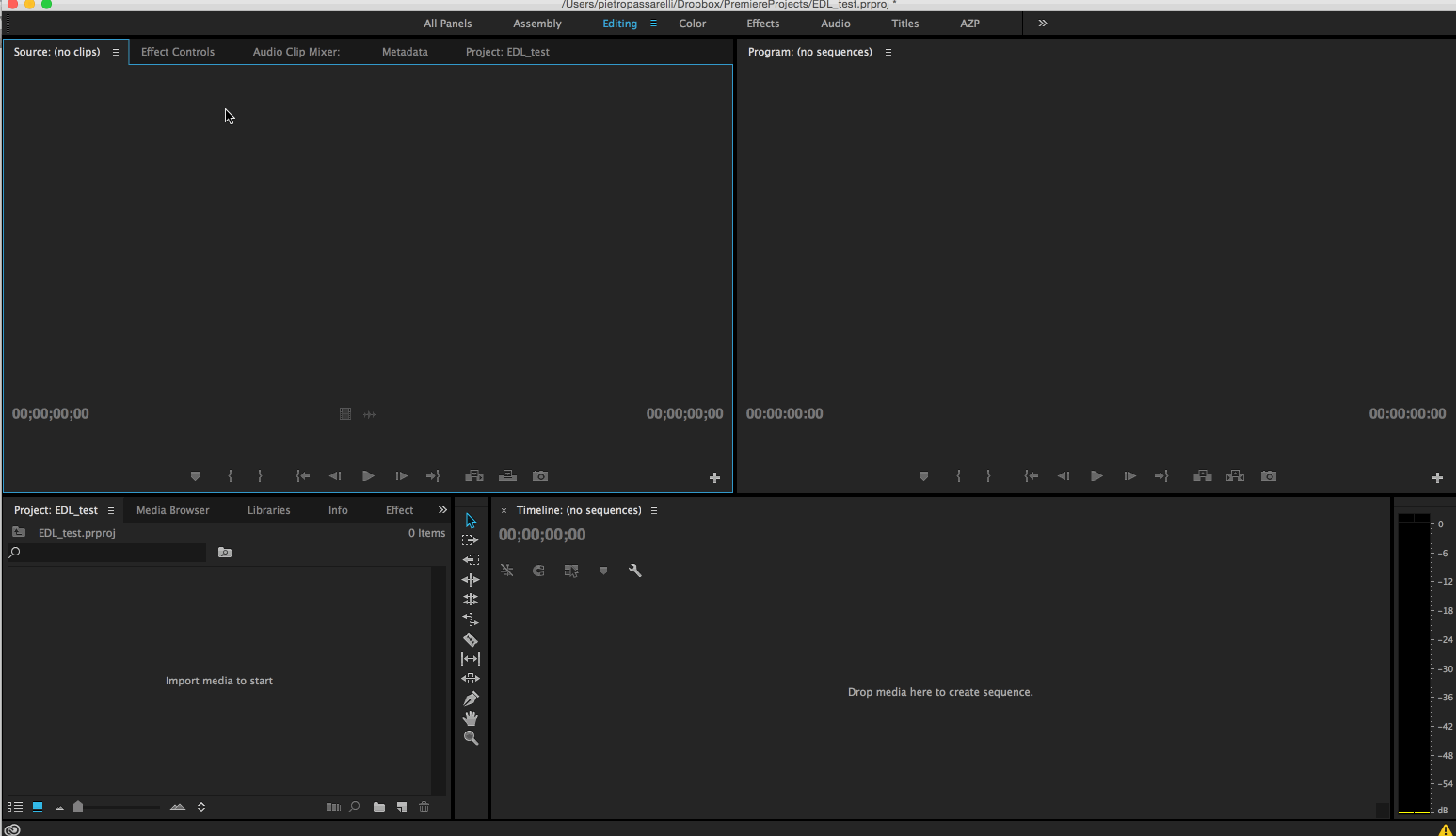The image size is (1456, 836).
Task: Click Overwrite in the Source monitor
Action: 507,476
